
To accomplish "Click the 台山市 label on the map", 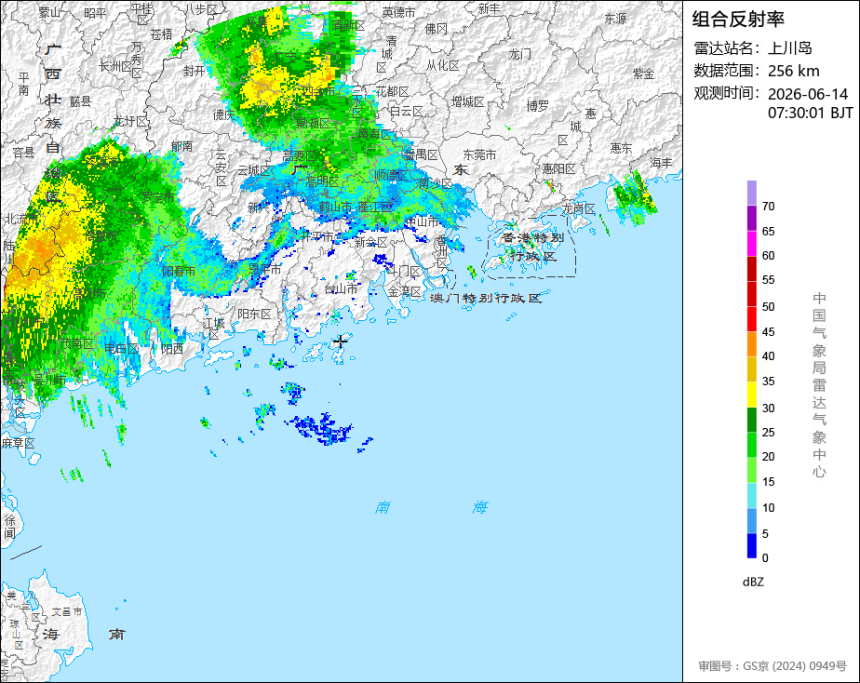I will [x=341, y=289].
